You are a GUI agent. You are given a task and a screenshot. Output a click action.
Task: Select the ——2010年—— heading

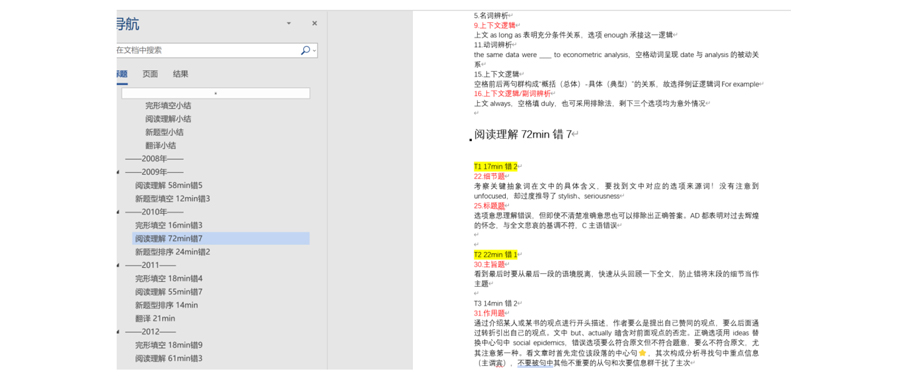pyautogui.click(x=154, y=212)
